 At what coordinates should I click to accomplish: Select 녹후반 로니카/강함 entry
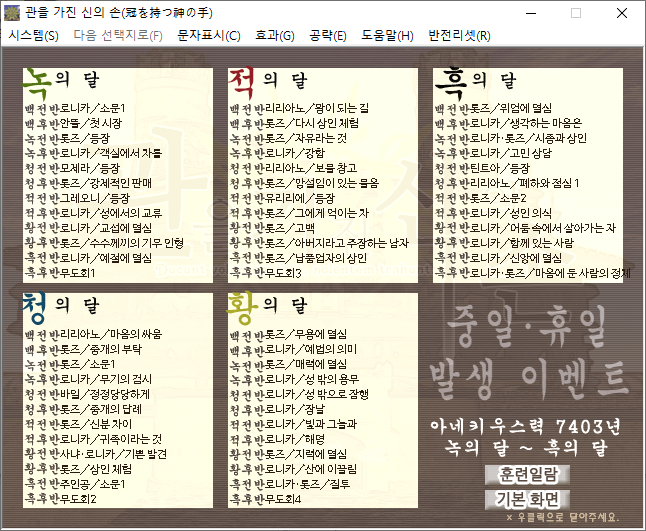(277, 154)
